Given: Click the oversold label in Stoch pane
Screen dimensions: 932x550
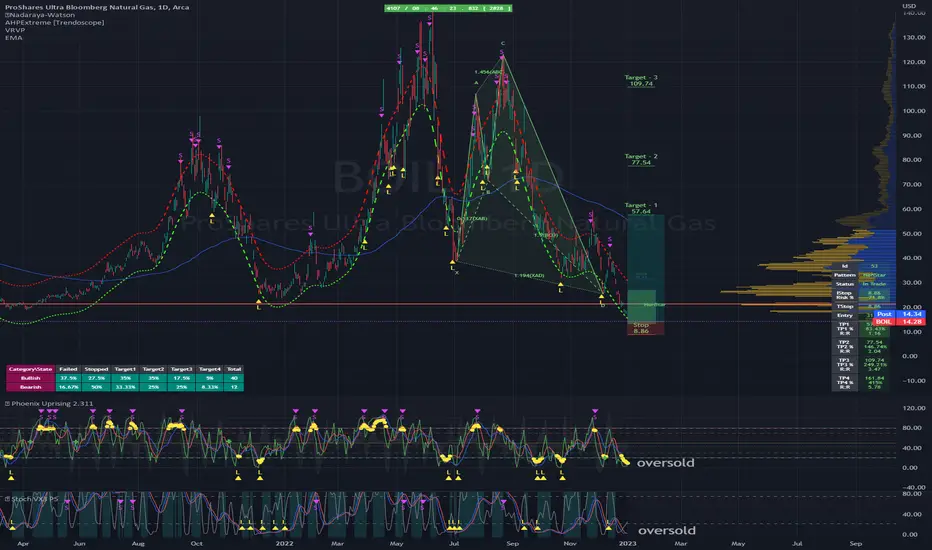Looking at the screenshot, I should click(666, 530).
